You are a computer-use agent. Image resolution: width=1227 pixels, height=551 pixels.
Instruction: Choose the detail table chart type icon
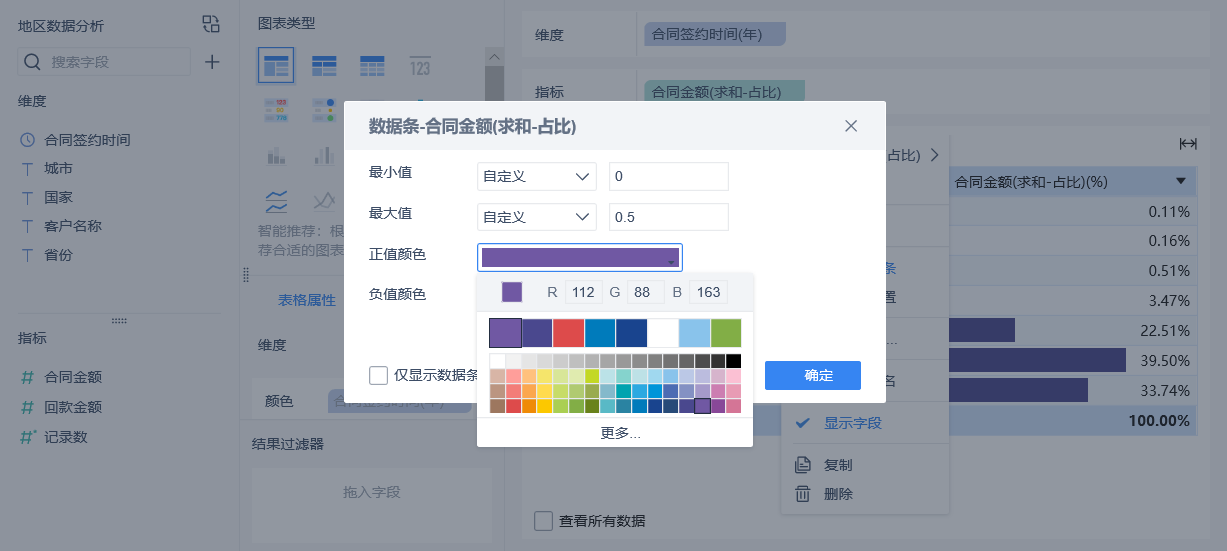[x=372, y=67]
